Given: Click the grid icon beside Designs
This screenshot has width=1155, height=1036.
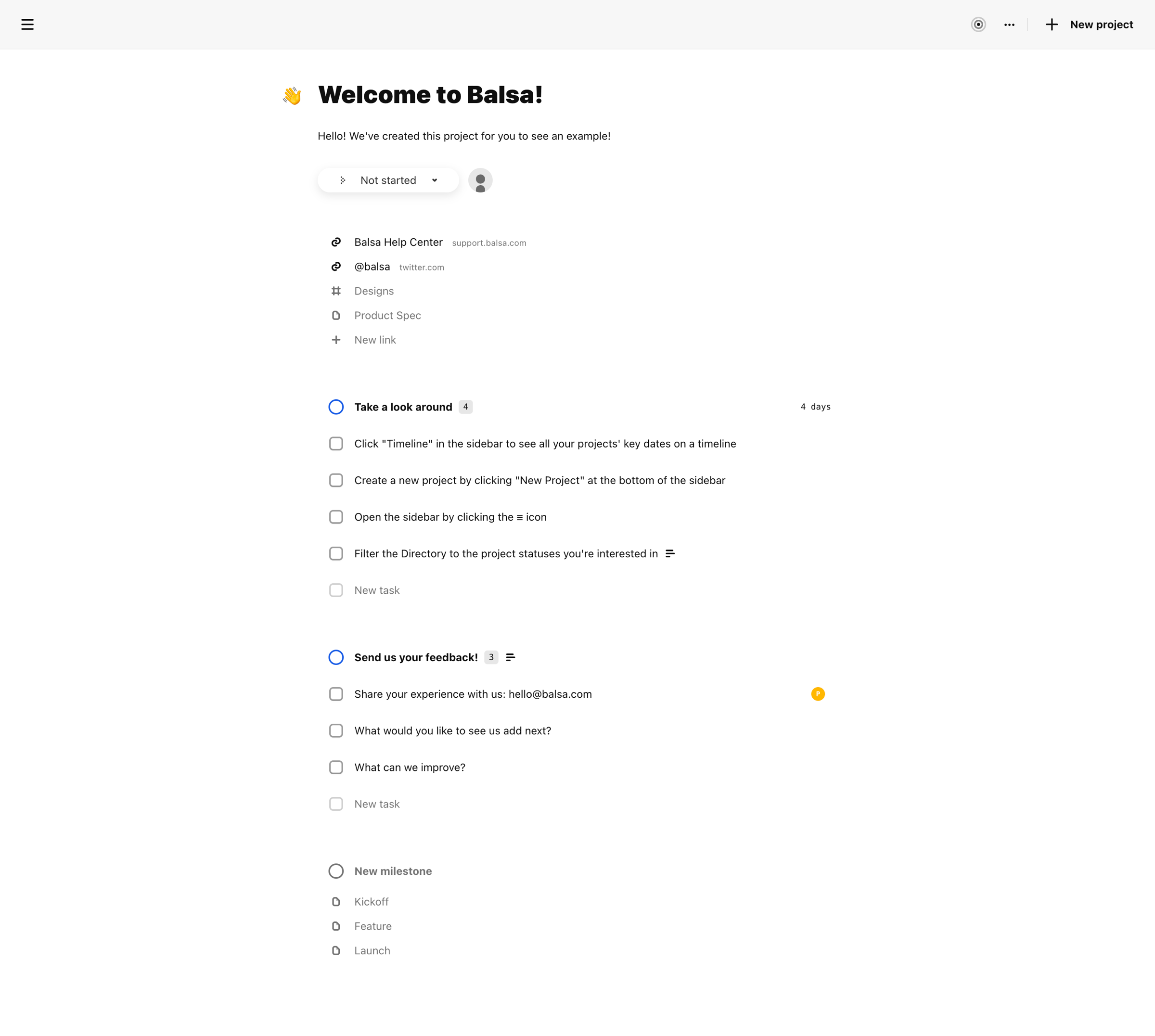Looking at the screenshot, I should [336, 291].
